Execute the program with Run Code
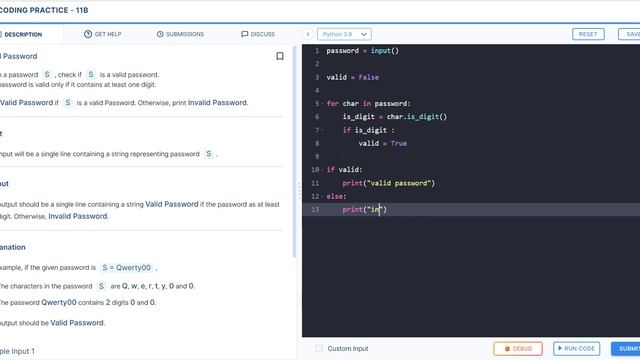The width and height of the screenshot is (640, 360). [576, 349]
